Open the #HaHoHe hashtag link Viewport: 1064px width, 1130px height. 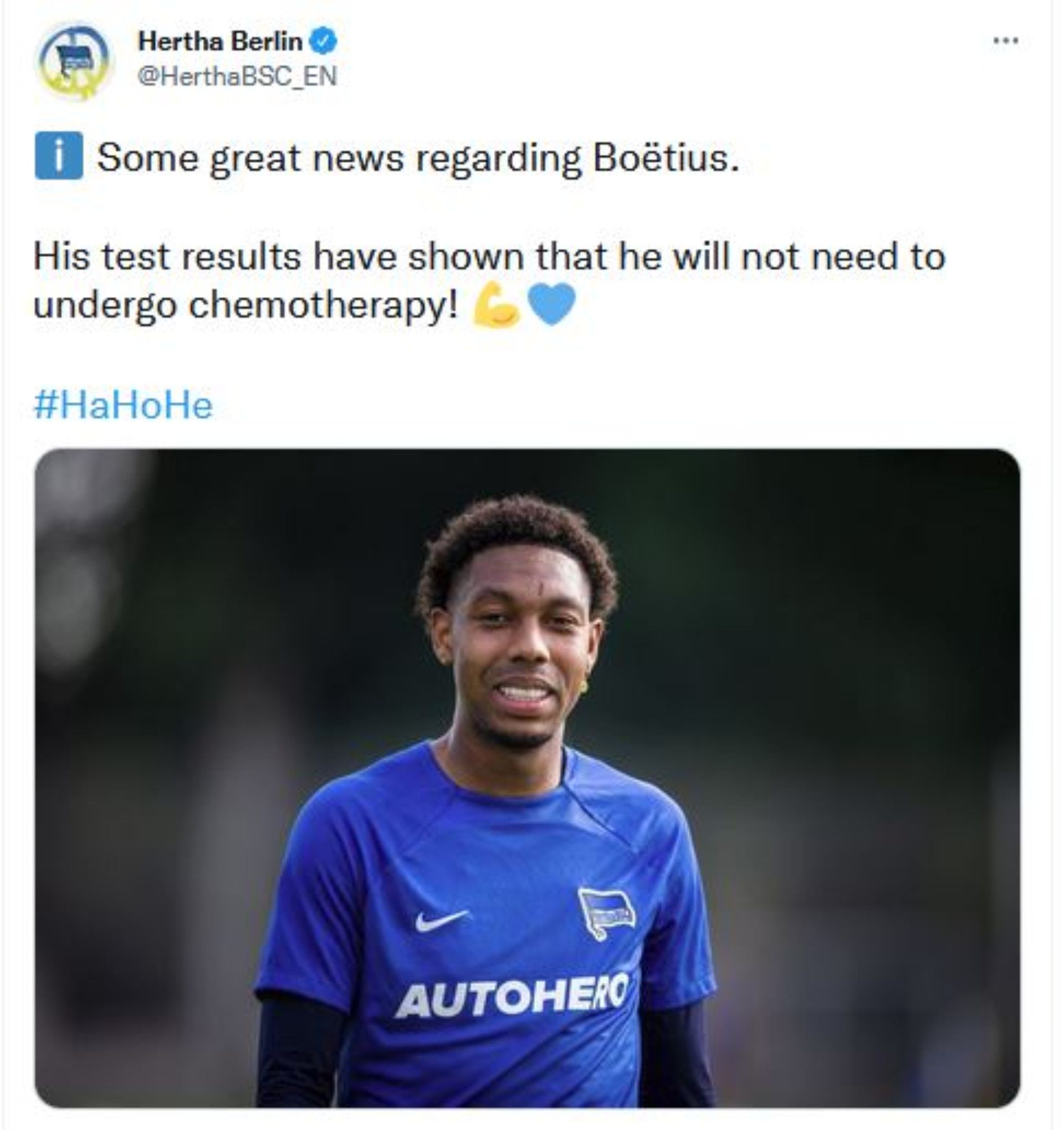pyautogui.click(x=124, y=405)
